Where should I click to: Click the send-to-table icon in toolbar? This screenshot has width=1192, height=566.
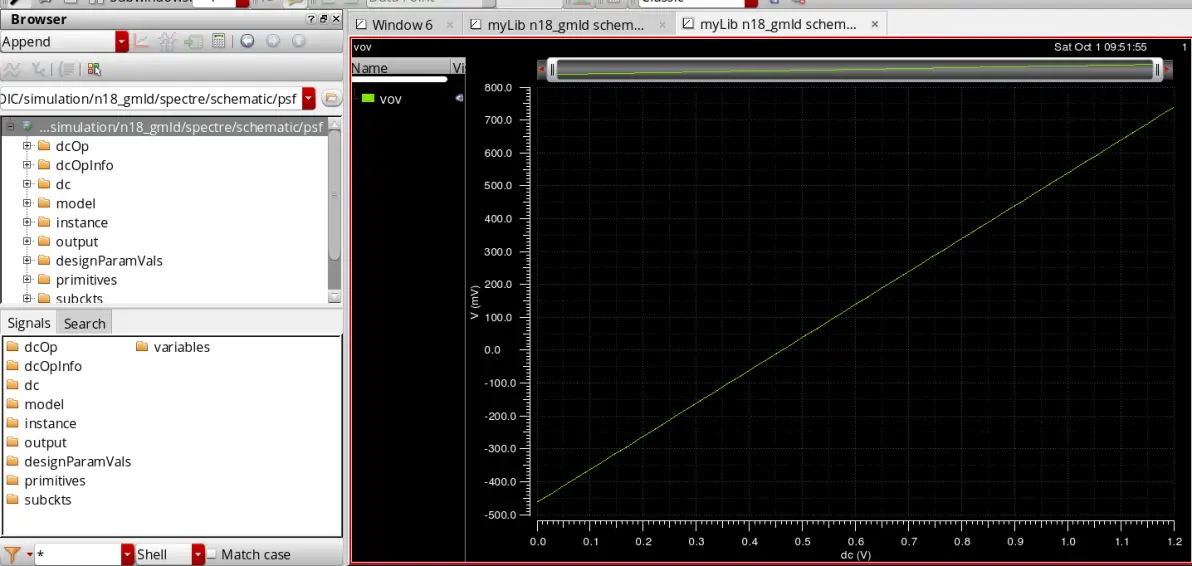click(192, 42)
